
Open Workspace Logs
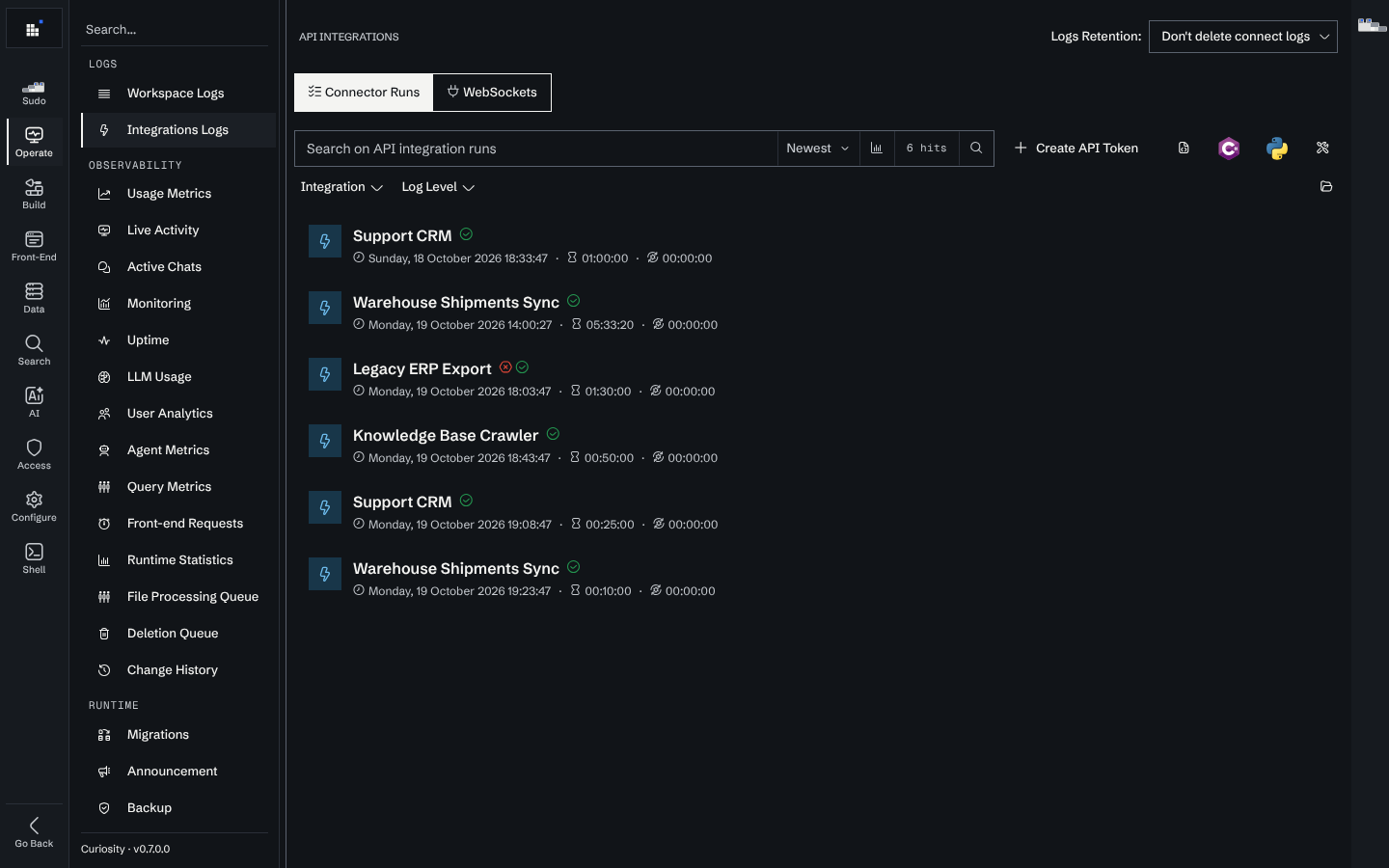[x=178, y=94]
